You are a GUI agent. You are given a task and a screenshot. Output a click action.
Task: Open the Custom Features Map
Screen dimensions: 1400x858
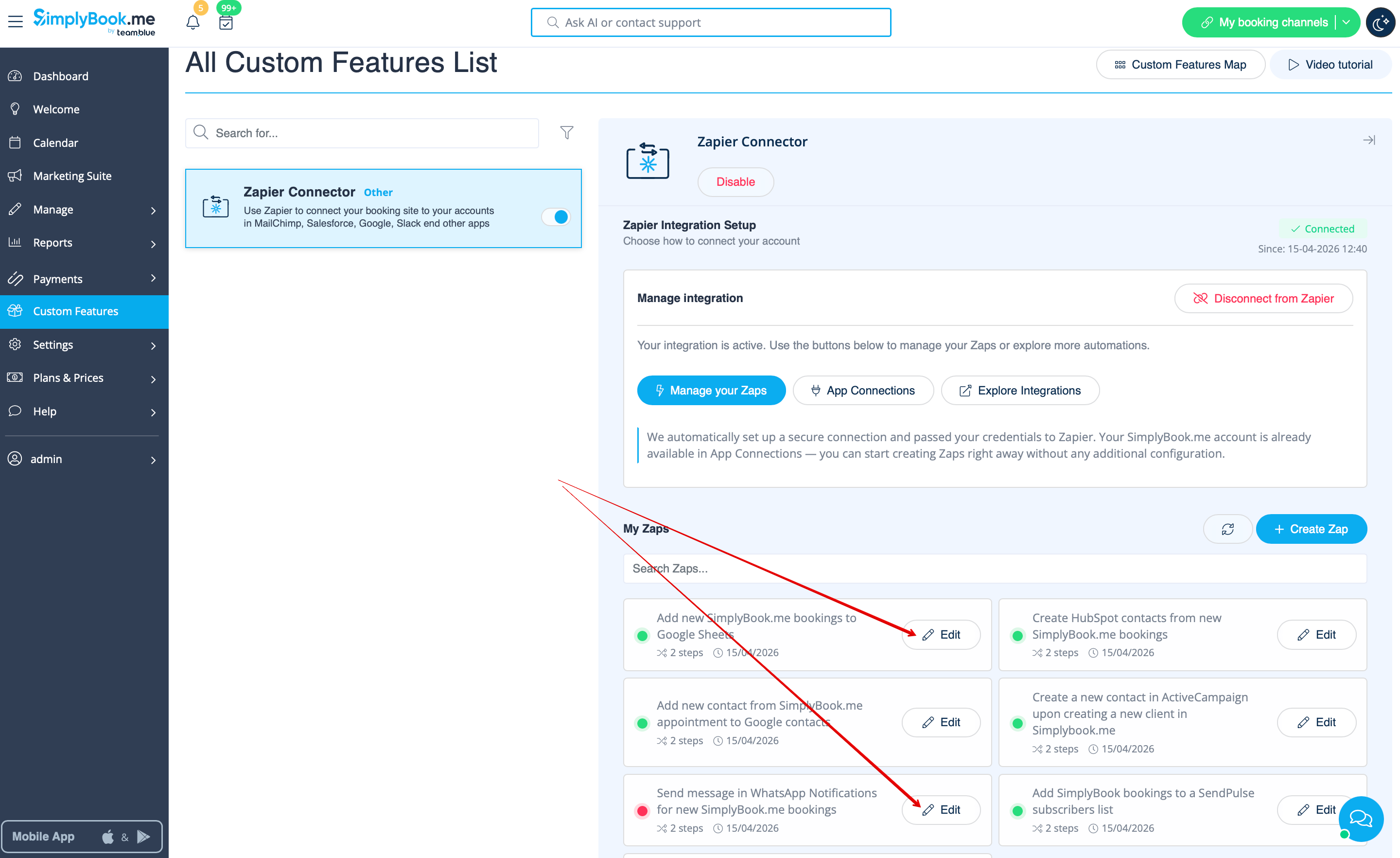(x=1180, y=65)
